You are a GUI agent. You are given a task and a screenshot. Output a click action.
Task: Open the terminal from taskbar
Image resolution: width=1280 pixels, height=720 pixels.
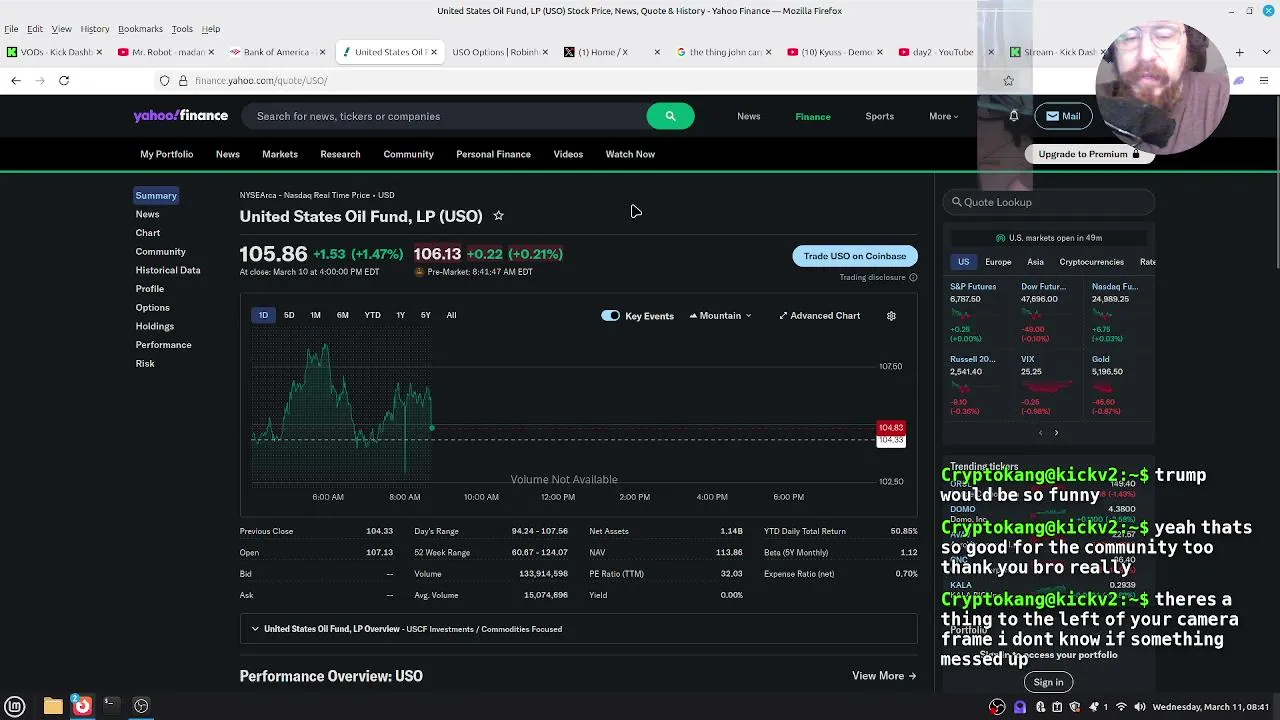tap(111, 706)
